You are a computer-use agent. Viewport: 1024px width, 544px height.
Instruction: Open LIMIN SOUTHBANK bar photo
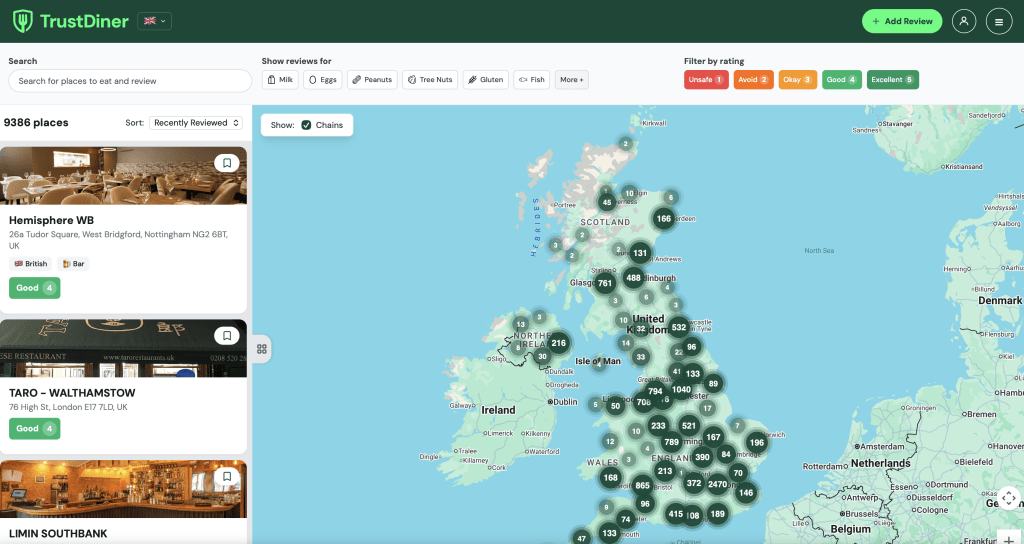[x=123, y=489]
